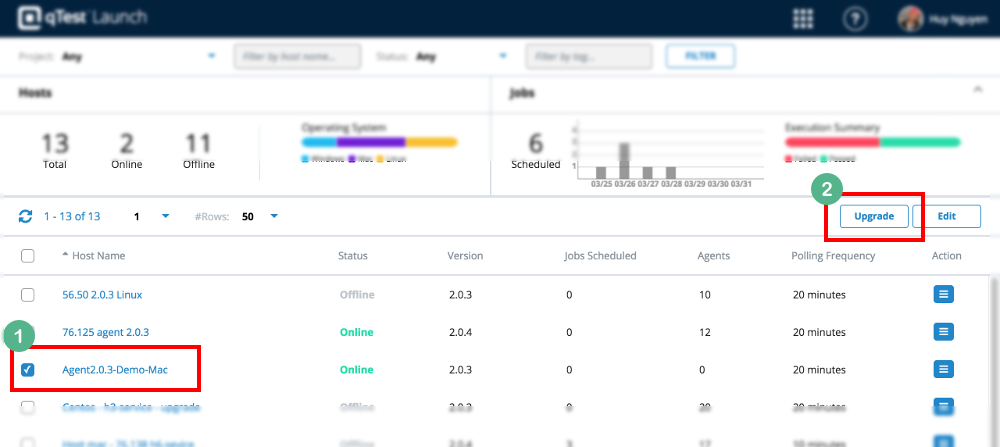Click the refresh hosts icon
This screenshot has width=1000, height=447.
[26, 216]
